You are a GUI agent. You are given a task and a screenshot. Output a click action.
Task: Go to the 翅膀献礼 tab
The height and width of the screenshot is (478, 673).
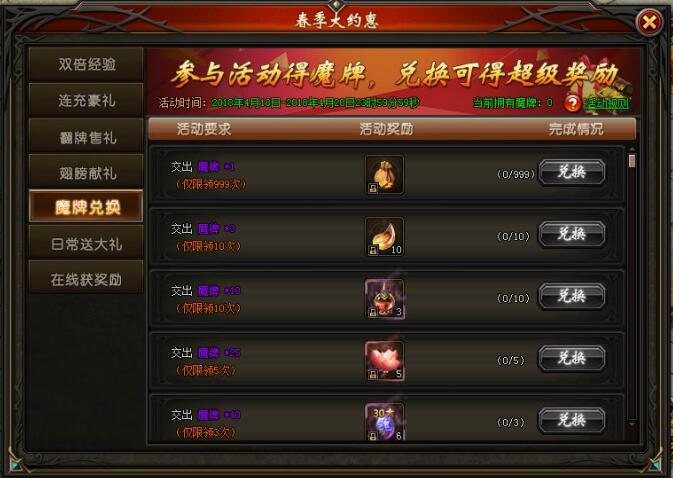pyautogui.click(x=86, y=172)
